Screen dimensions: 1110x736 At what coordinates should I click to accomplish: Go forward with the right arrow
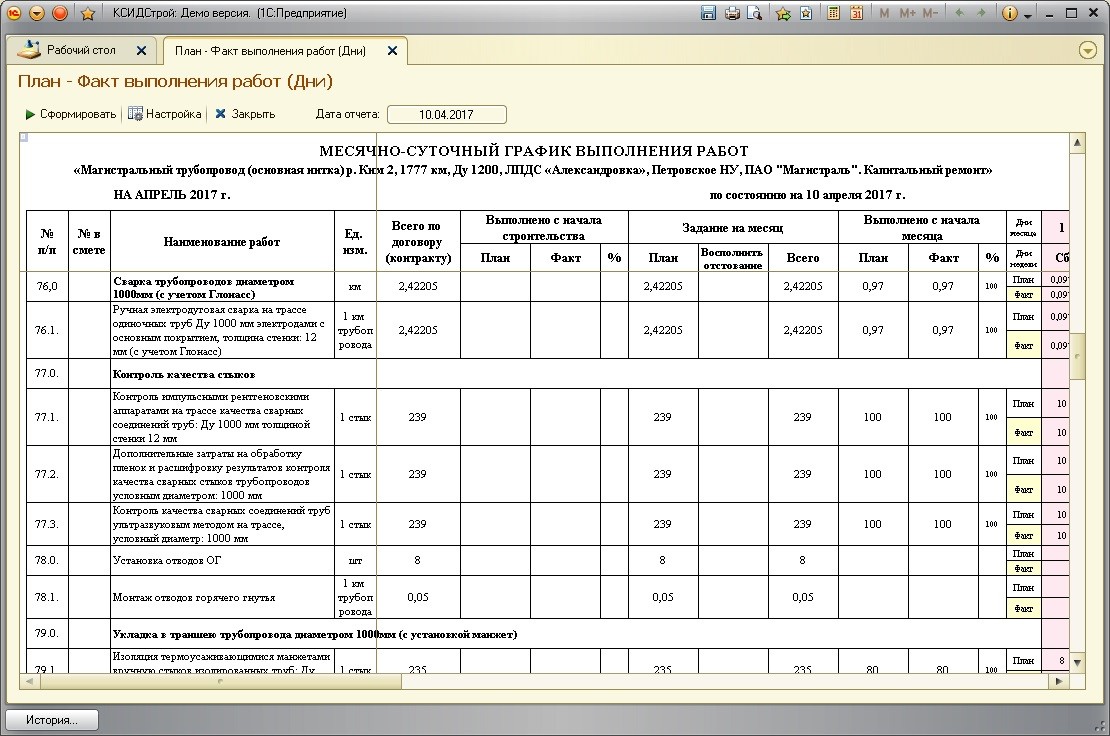tap(981, 13)
